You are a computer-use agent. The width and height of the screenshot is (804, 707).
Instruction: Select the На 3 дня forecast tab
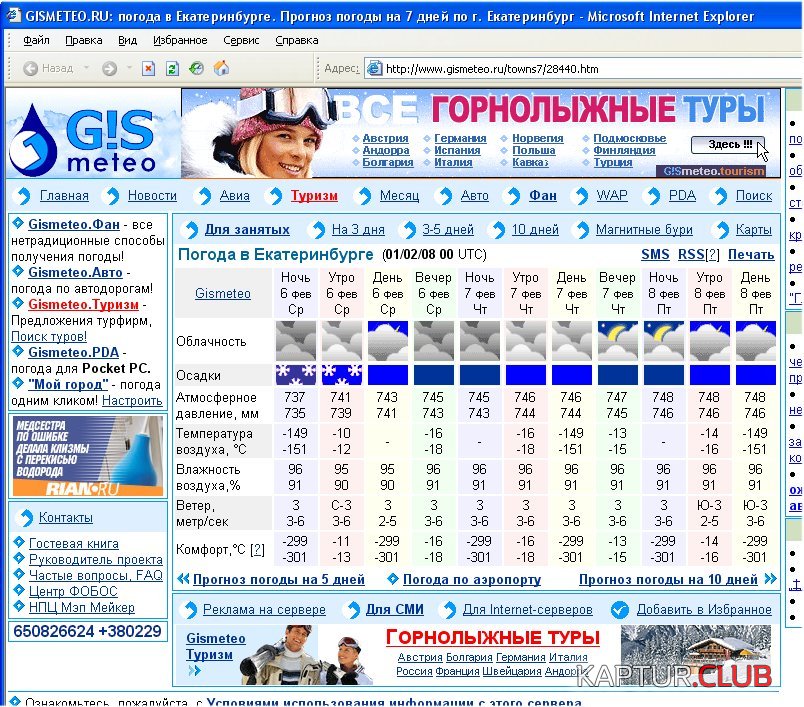pos(358,230)
